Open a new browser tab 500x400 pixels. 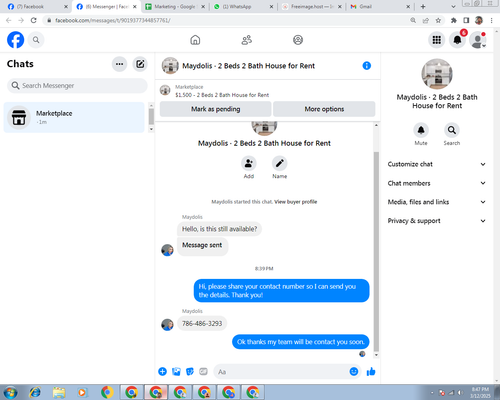pyautogui.click(x=423, y=7)
